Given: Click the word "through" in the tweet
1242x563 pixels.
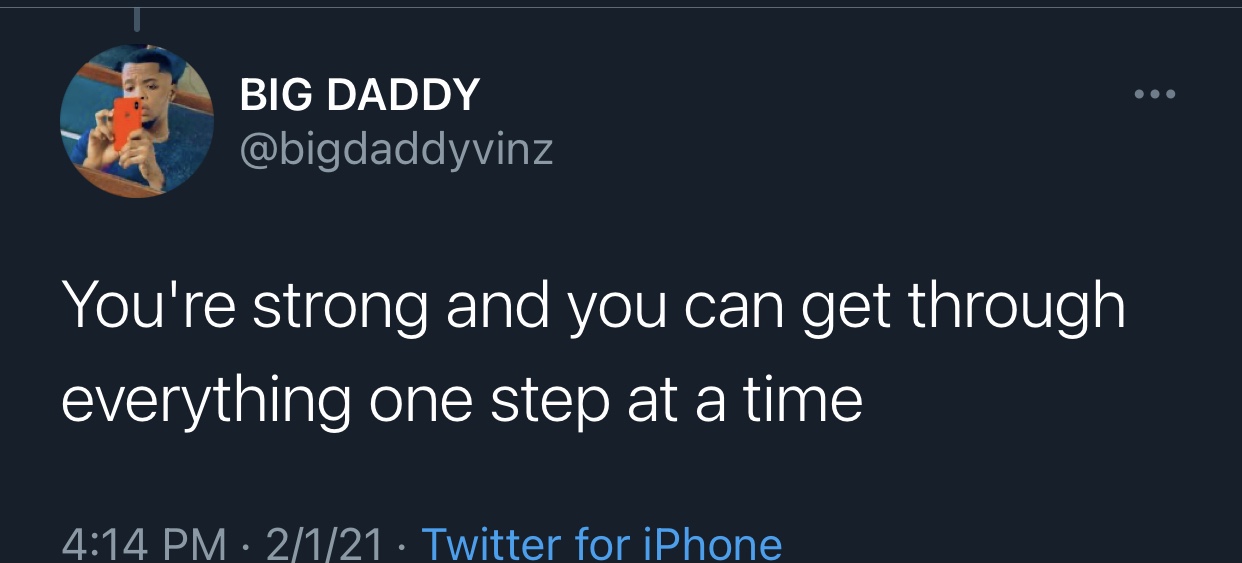Looking at the screenshot, I should click(x=1017, y=308).
